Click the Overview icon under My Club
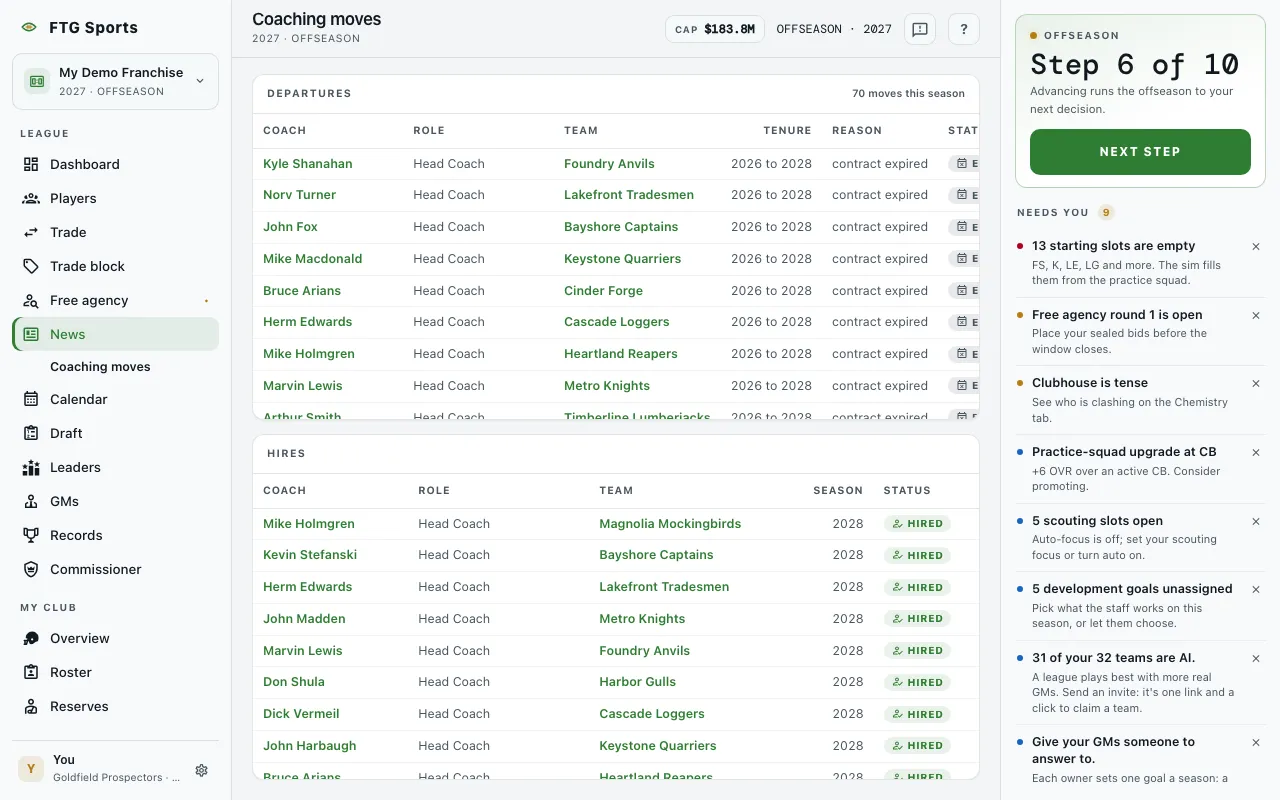Screen dimensions: 1280x800 click(x=31, y=638)
